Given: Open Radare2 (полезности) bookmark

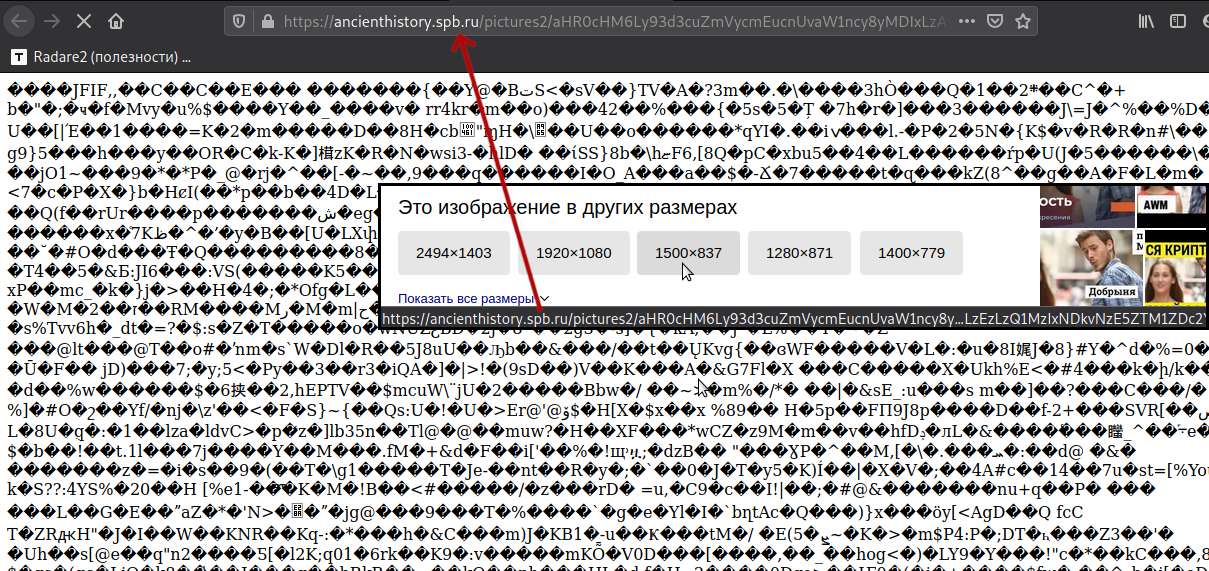Looking at the screenshot, I should (100, 56).
